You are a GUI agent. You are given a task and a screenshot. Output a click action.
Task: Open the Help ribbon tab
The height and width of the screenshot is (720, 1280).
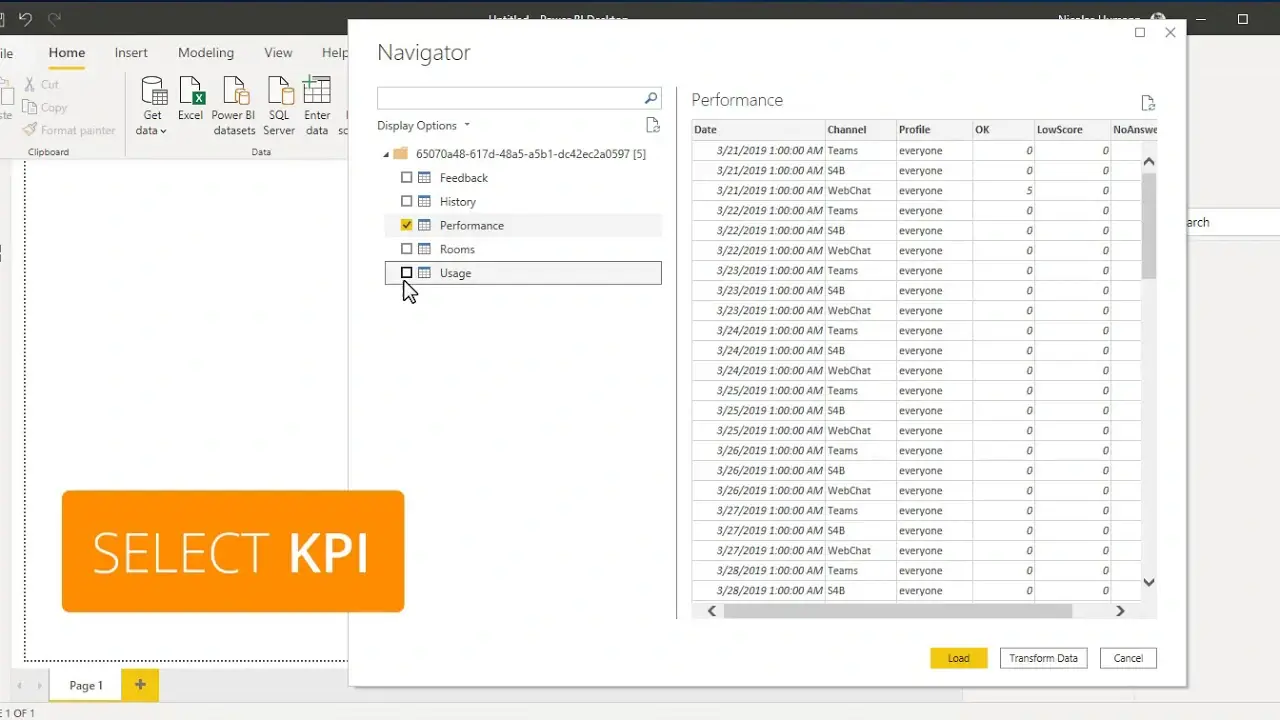pyautogui.click(x=334, y=53)
